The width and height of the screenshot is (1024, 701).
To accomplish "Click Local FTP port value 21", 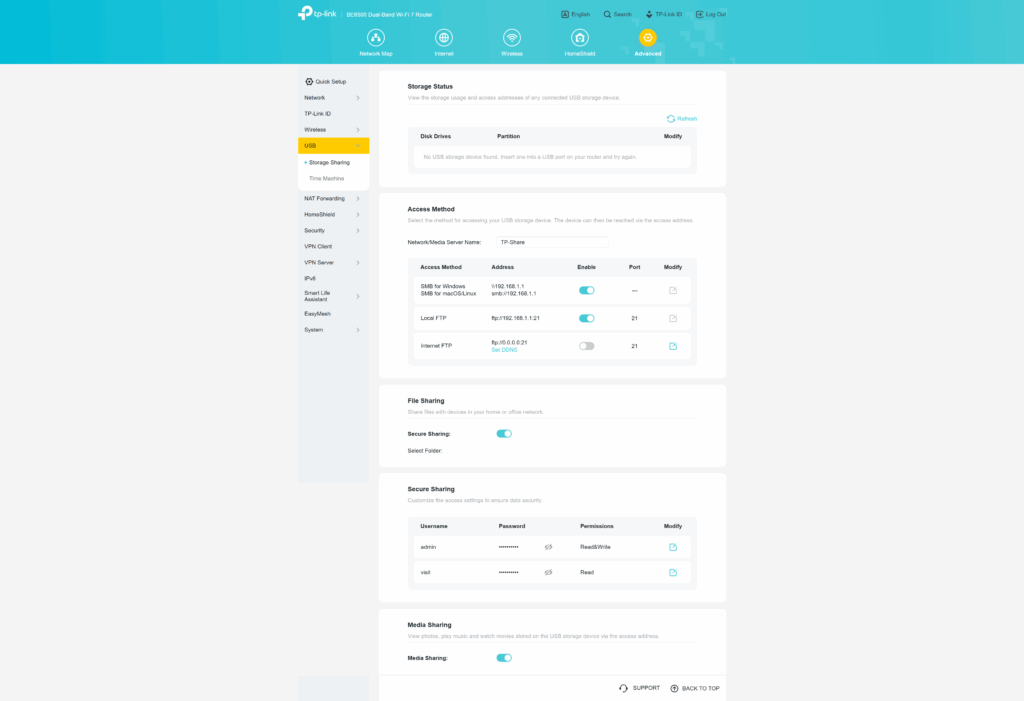I will pyautogui.click(x=634, y=318).
